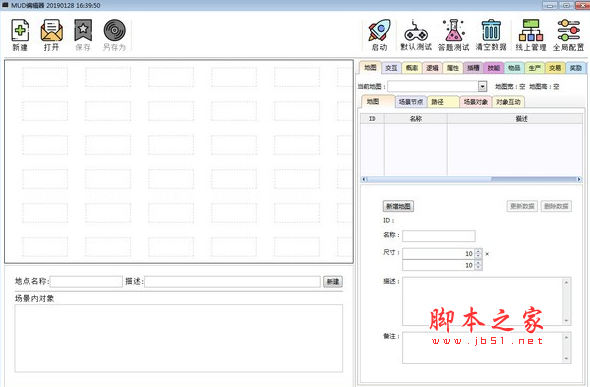
Task: Select the 插槽 tab
Action: click(x=473, y=68)
